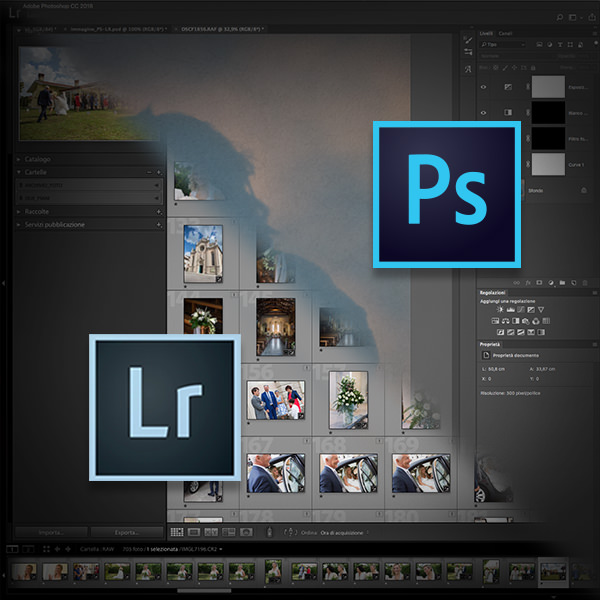The width and height of the screenshot is (600, 600).
Task: Add a Curves adjustment in Regolazioni panel
Action: tap(521, 310)
